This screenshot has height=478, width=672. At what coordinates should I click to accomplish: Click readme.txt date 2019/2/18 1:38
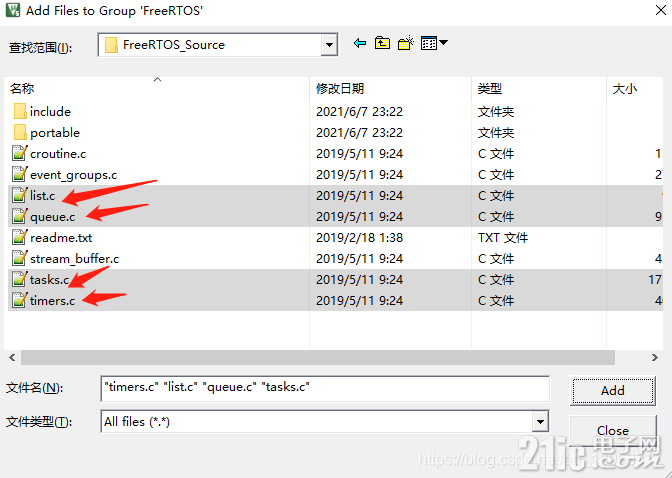point(359,237)
